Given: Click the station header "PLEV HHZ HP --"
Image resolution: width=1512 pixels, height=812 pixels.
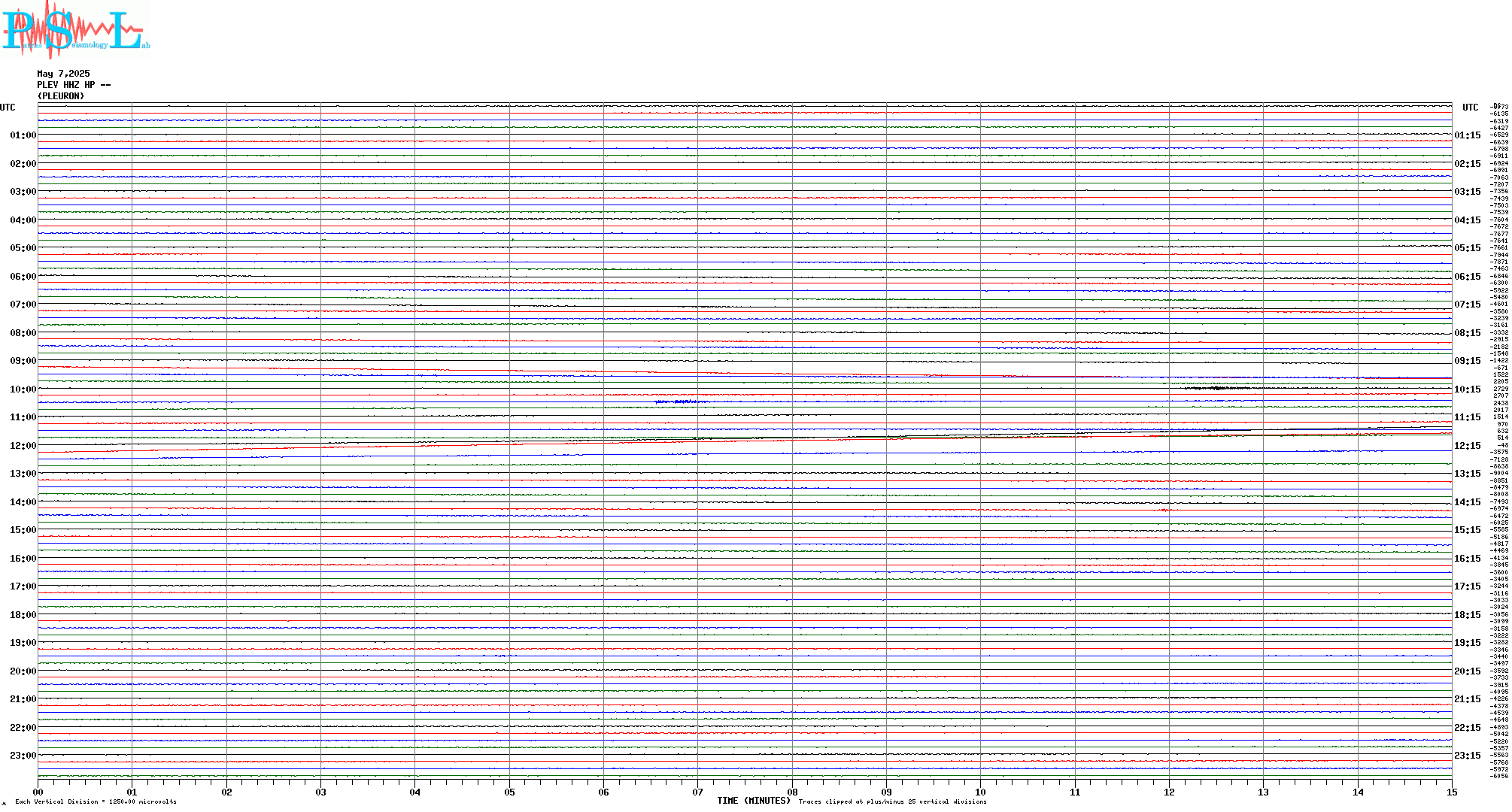Looking at the screenshot, I should [74, 85].
